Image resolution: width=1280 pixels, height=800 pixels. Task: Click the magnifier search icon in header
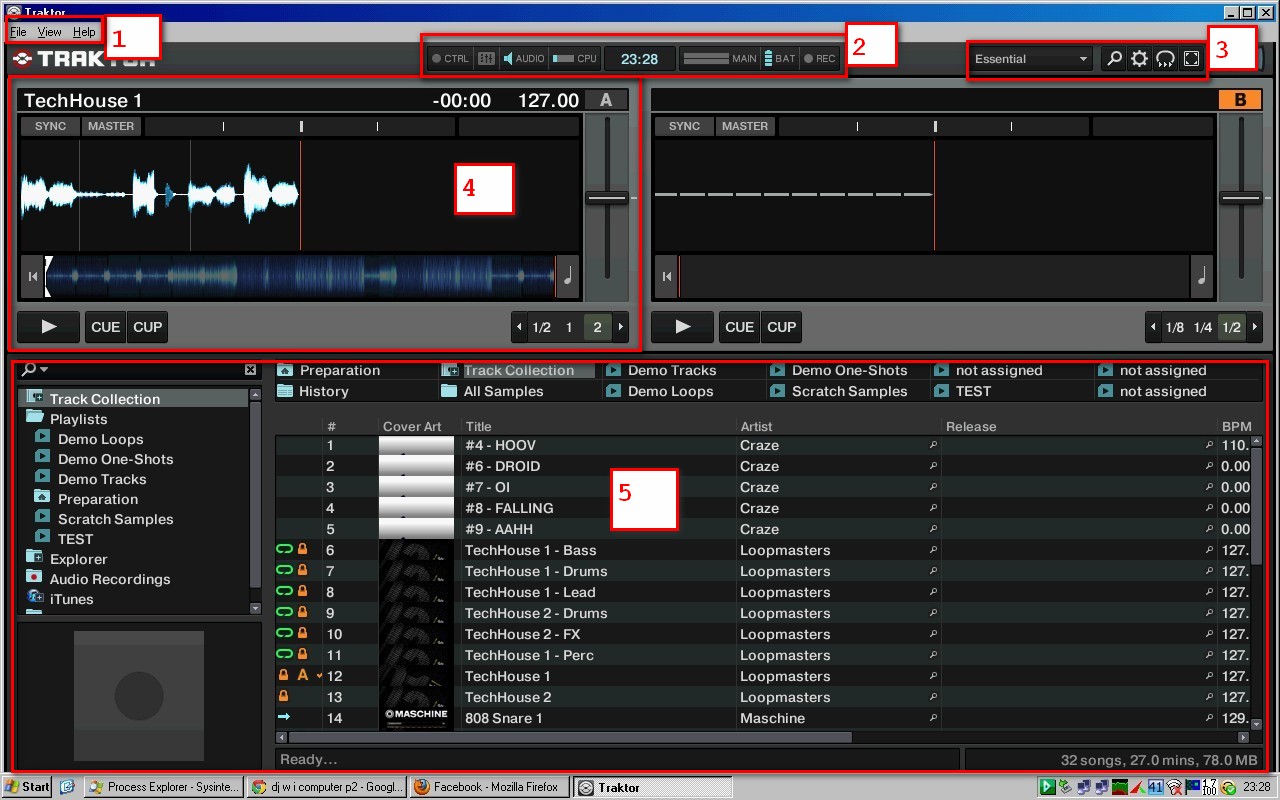[1114, 59]
